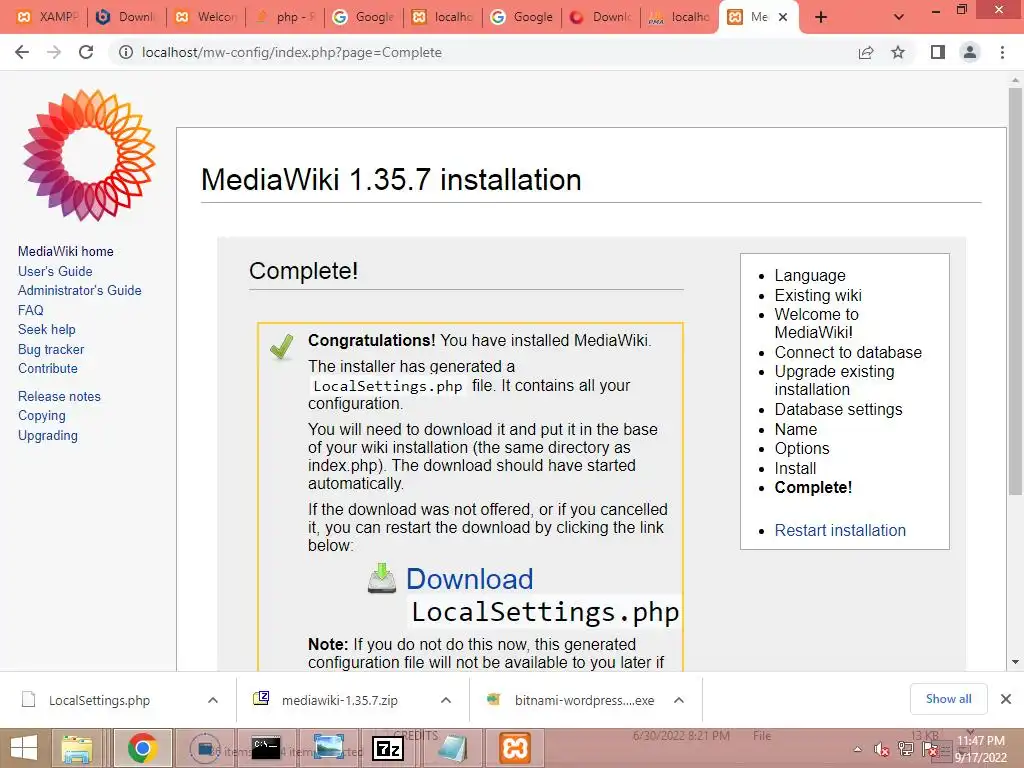Click the 'Complete!' step in the list
The width and height of the screenshot is (1024, 768).
pos(813,487)
